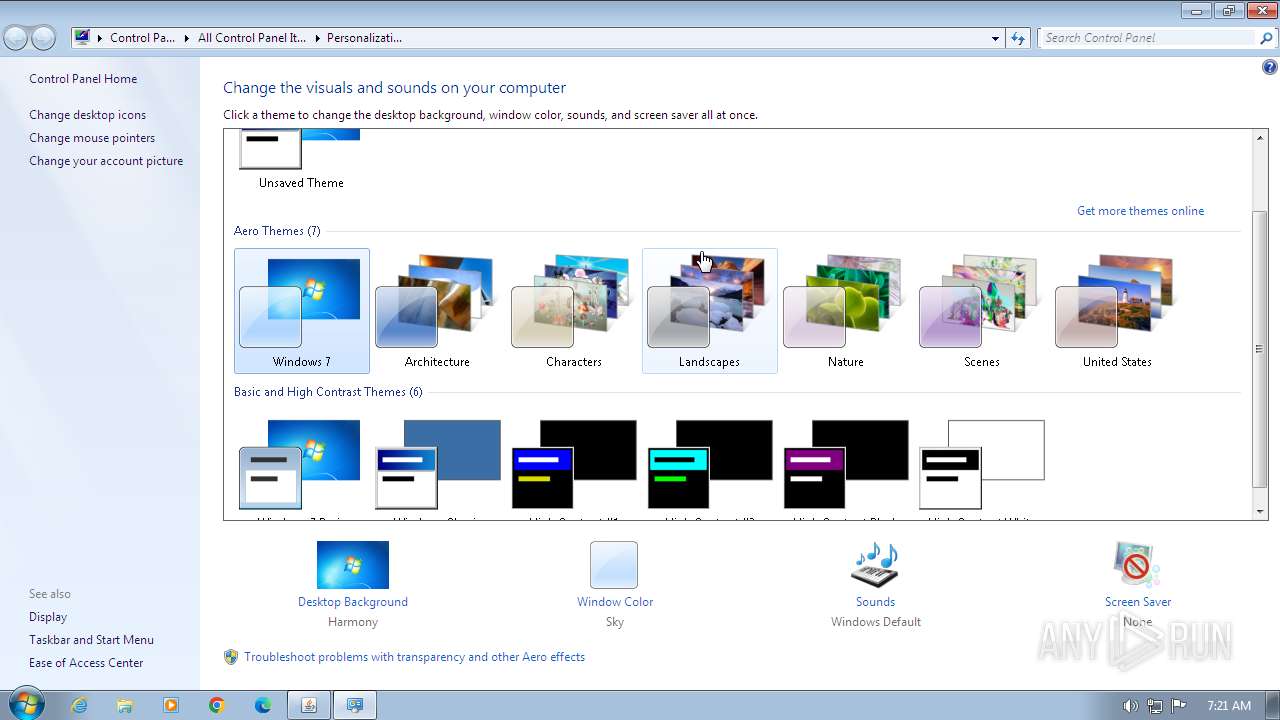This screenshot has width=1280, height=720.
Task: Open the address bar history dropdown
Action: (x=995, y=38)
